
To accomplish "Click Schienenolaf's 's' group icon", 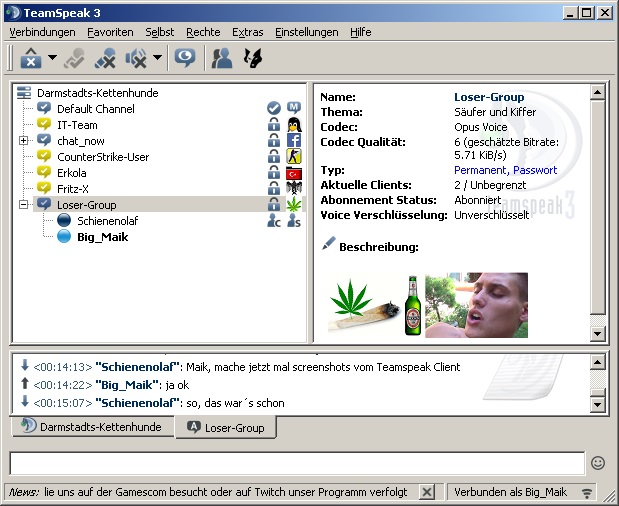I will (x=294, y=221).
